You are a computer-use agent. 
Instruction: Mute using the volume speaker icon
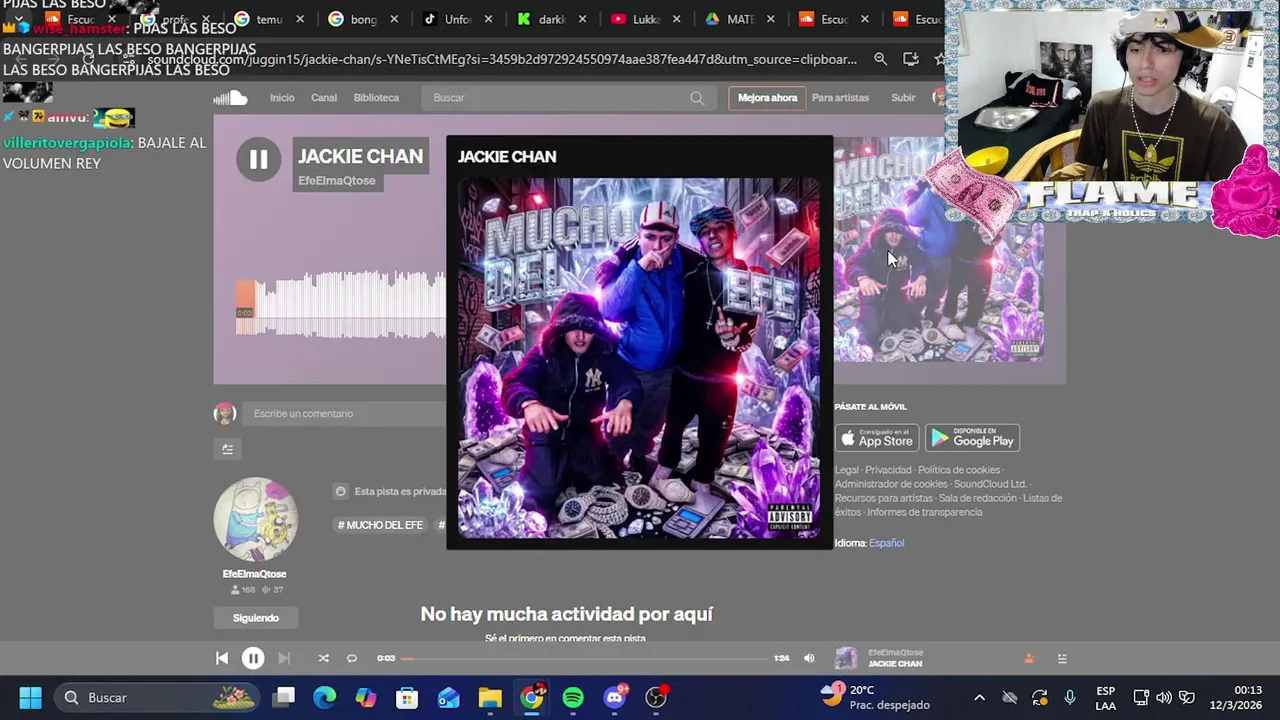(809, 658)
